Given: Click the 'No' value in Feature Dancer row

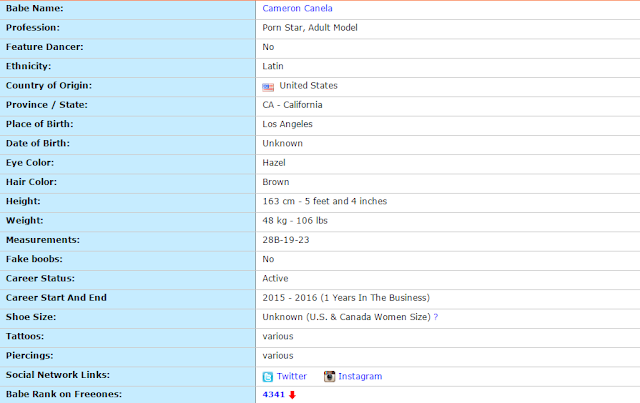Looking at the screenshot, I should click(268, 47).
